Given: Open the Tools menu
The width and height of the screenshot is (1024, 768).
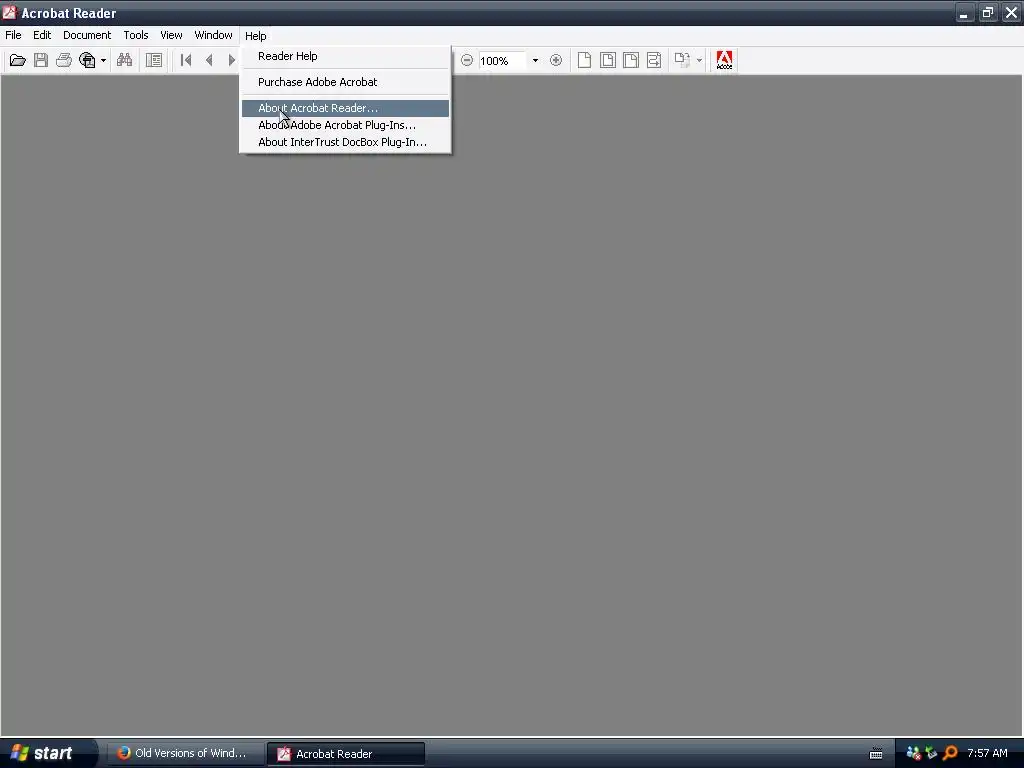Looking at the screenshot, I should [136, 35].
